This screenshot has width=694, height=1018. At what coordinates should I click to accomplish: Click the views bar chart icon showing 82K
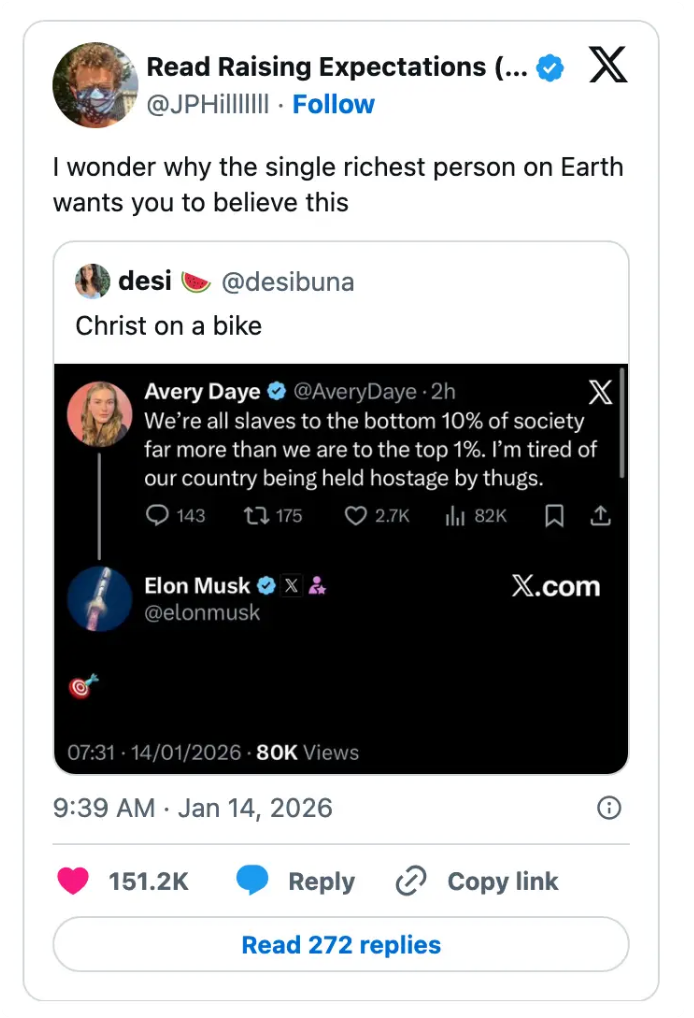point(455,515)
